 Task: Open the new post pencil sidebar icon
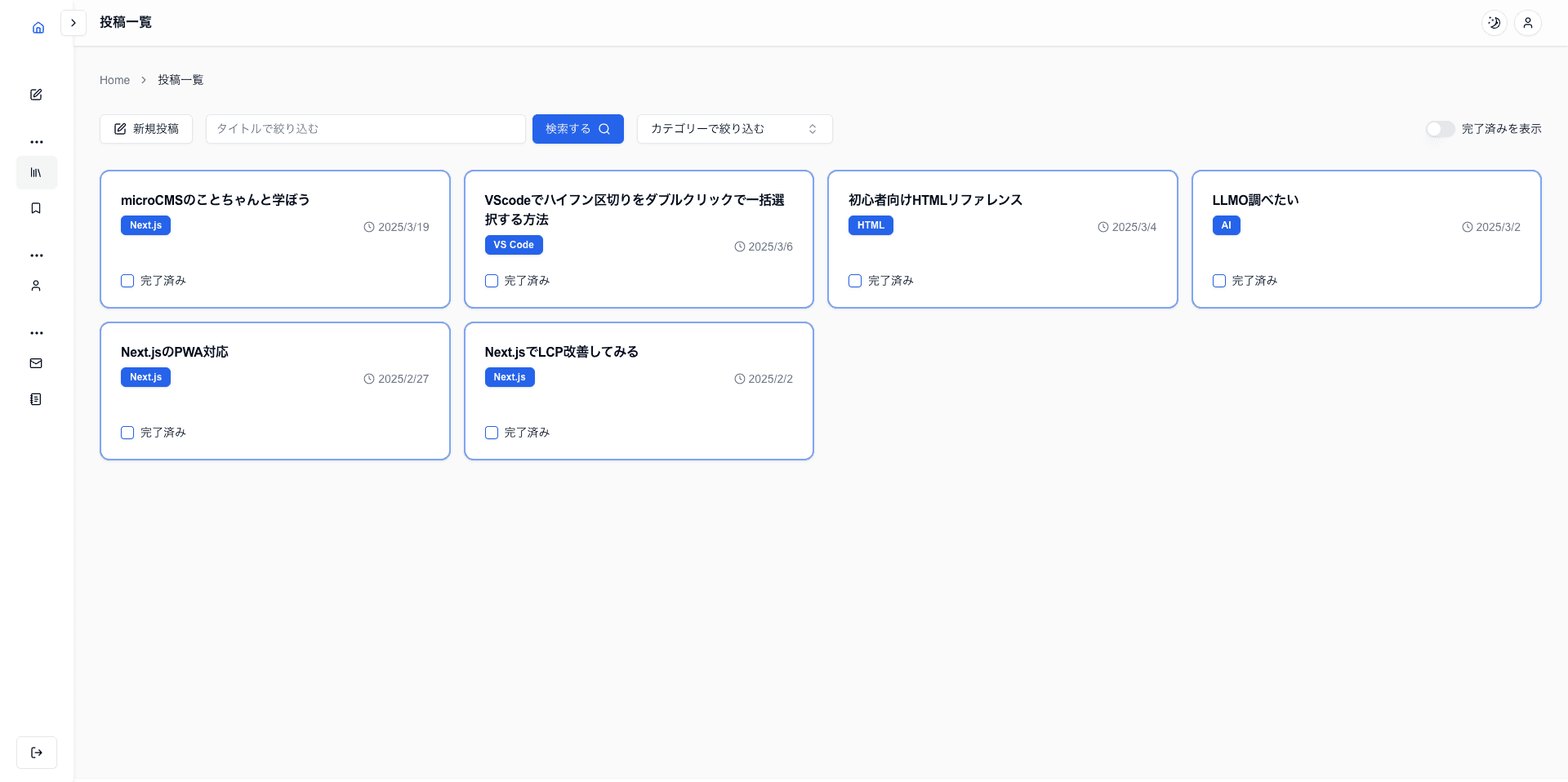click(36, 95)
